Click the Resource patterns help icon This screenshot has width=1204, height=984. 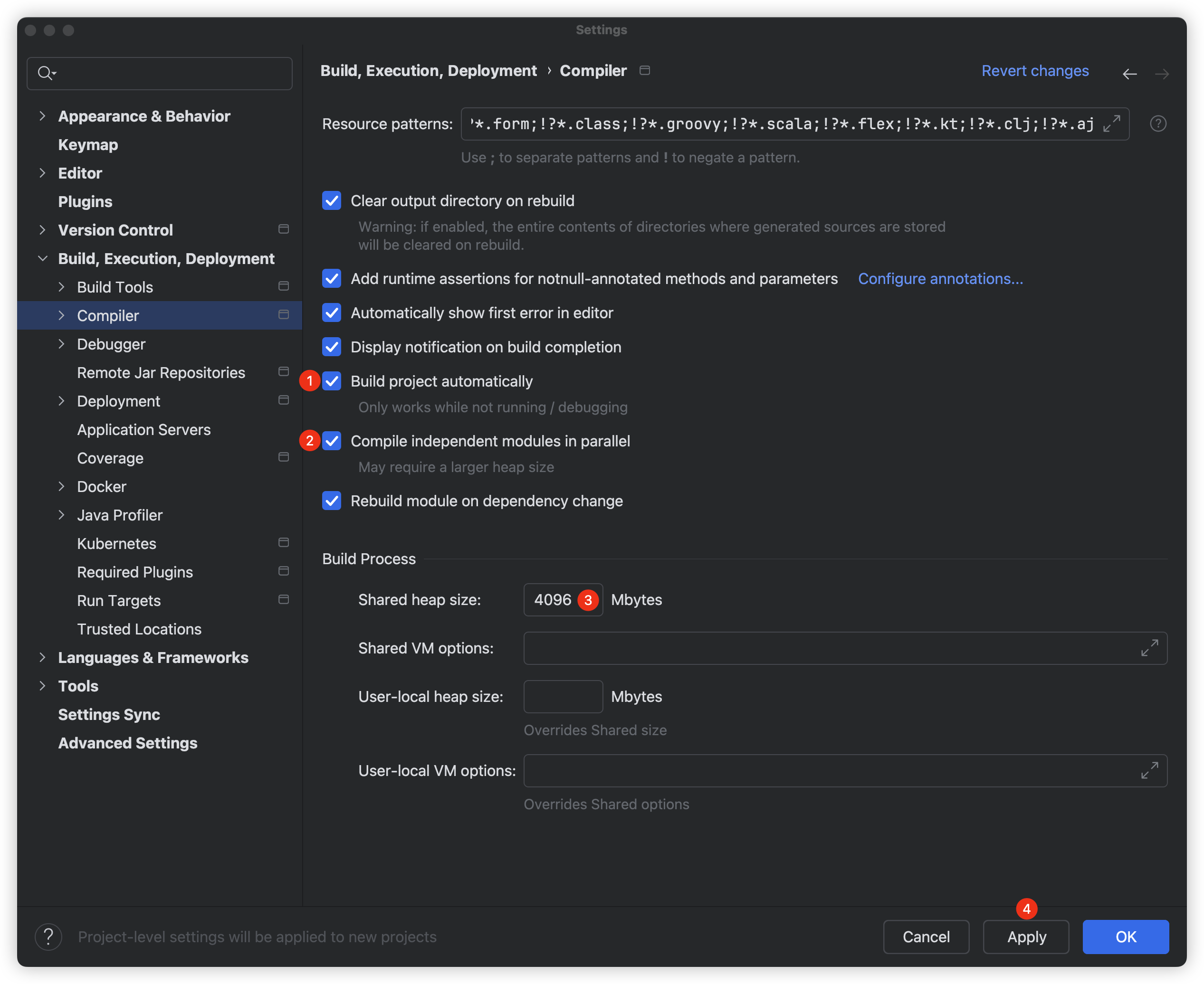[1158, 123]
